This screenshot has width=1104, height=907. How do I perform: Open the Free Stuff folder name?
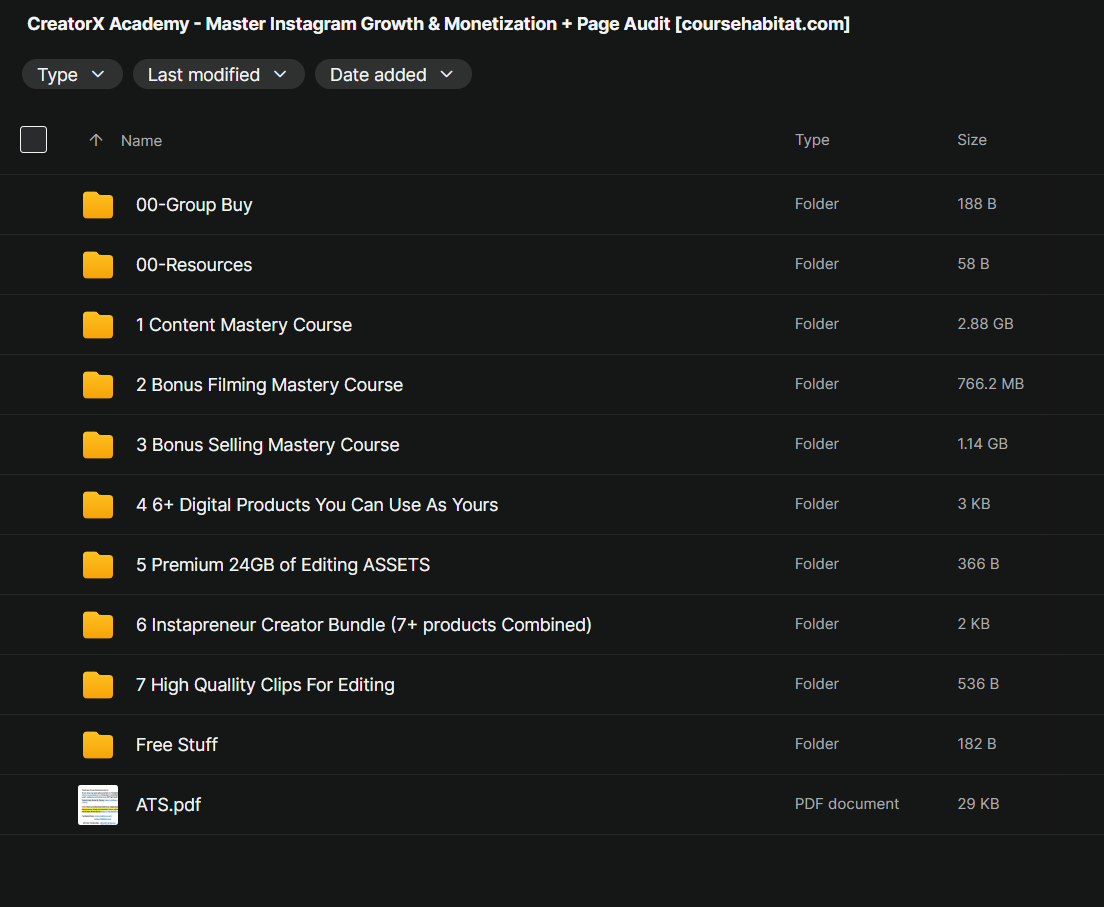coord(177,744)
